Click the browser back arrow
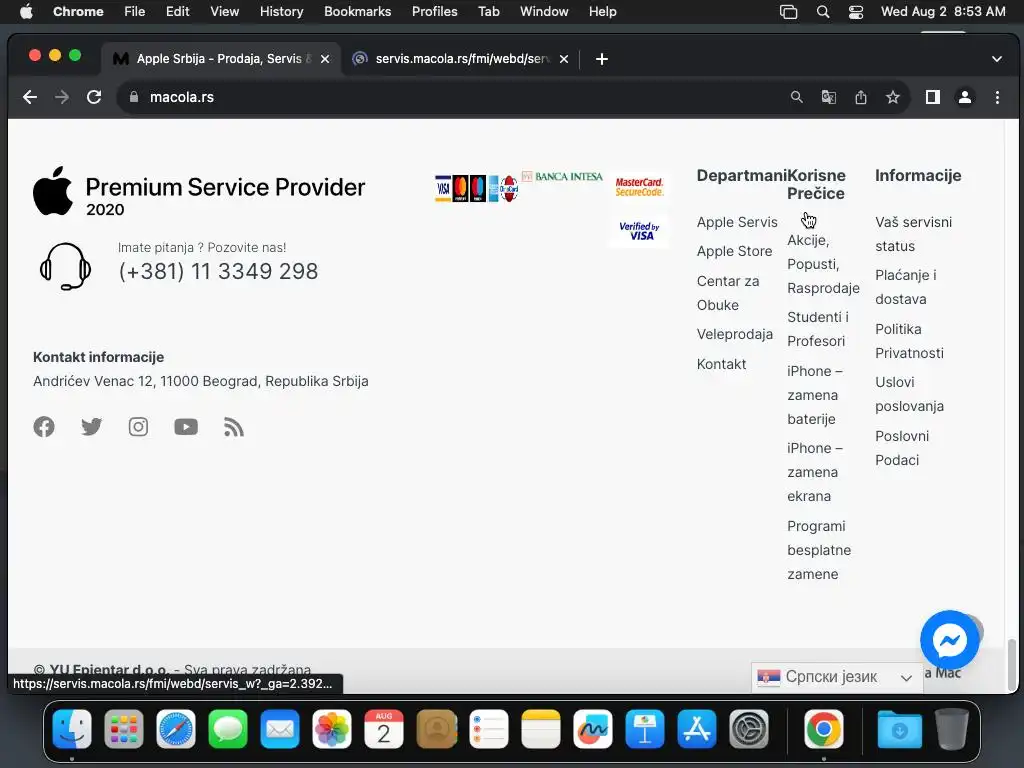 click(x=30, y=97)
